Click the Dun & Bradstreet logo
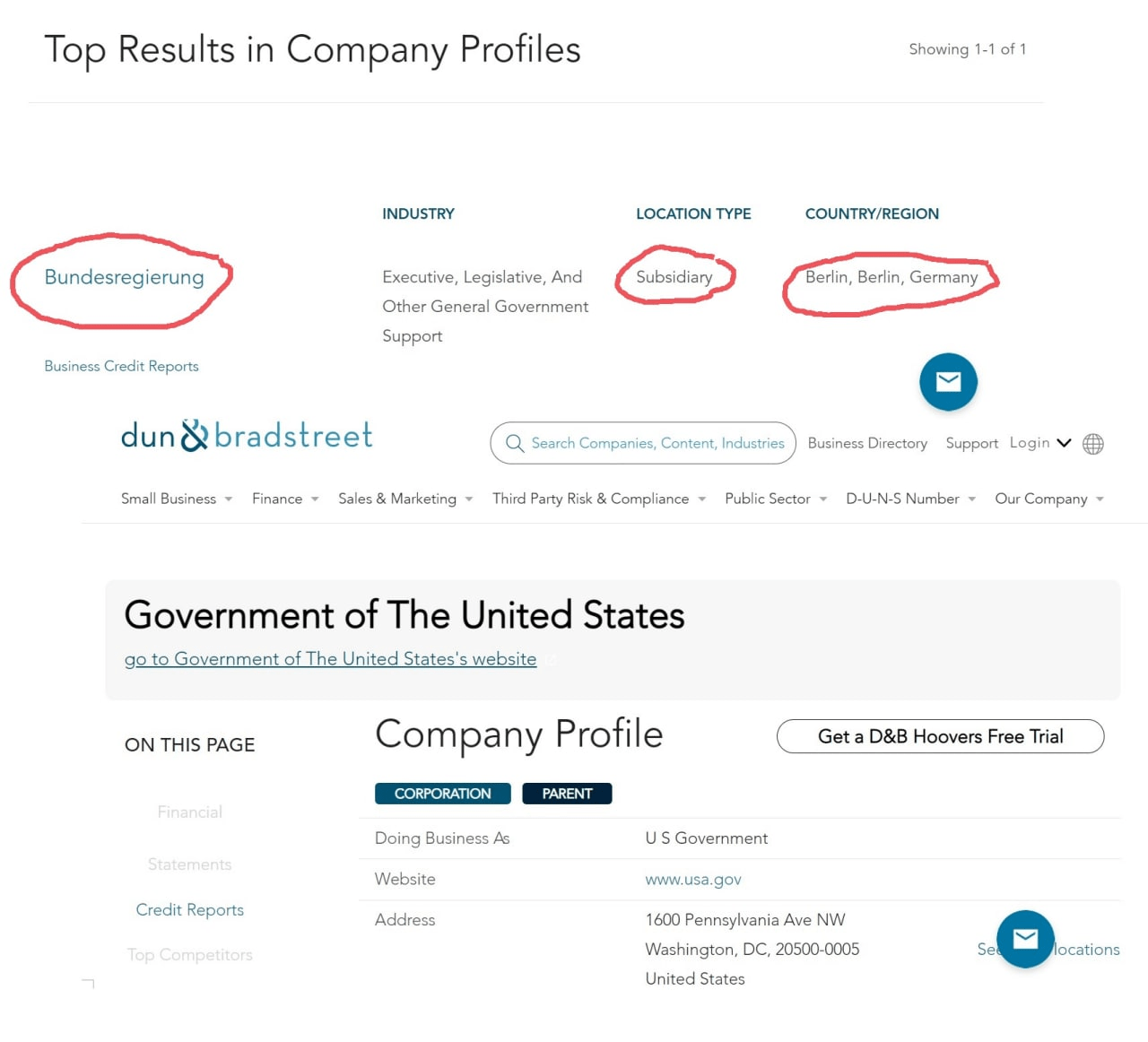Image resolution: width=1148 pixels, height=1042 pixels. tap(247, 436)
